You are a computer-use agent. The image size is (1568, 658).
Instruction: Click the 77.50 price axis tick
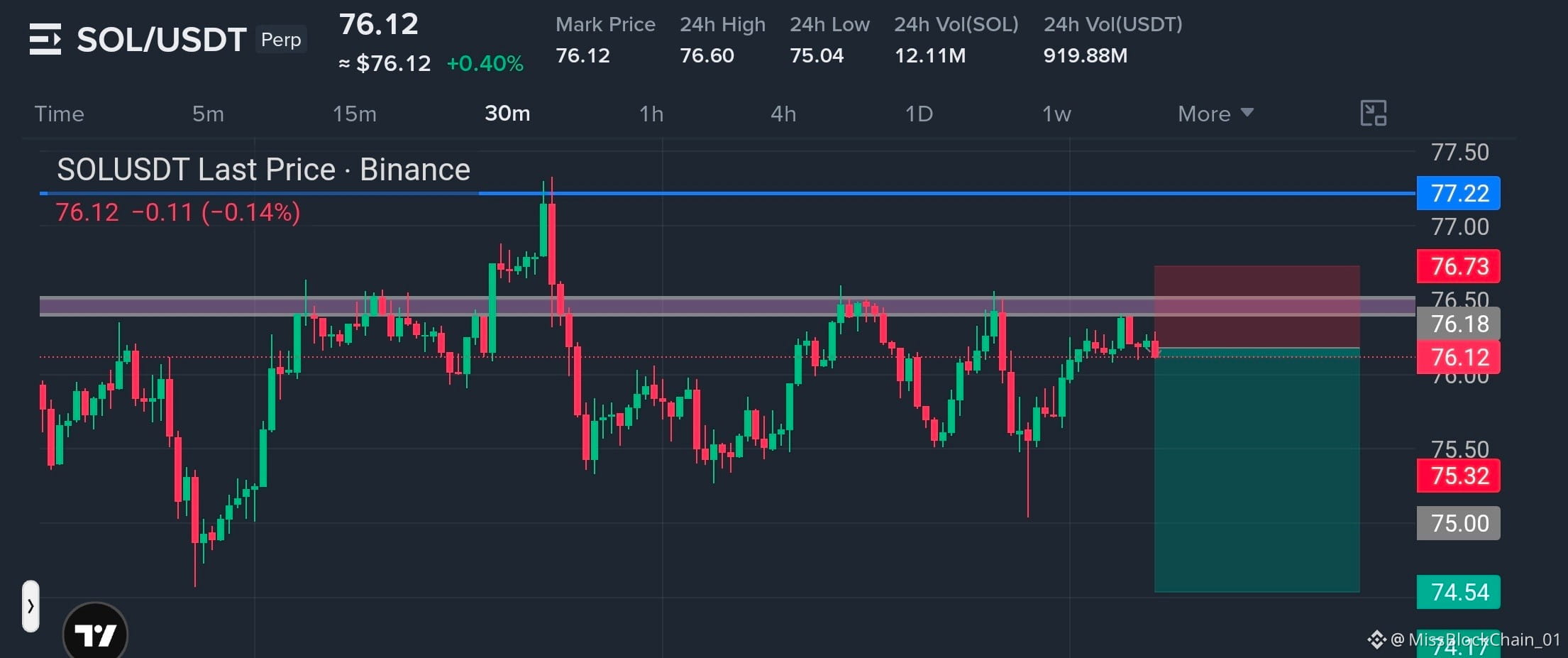coord(1460,152)
